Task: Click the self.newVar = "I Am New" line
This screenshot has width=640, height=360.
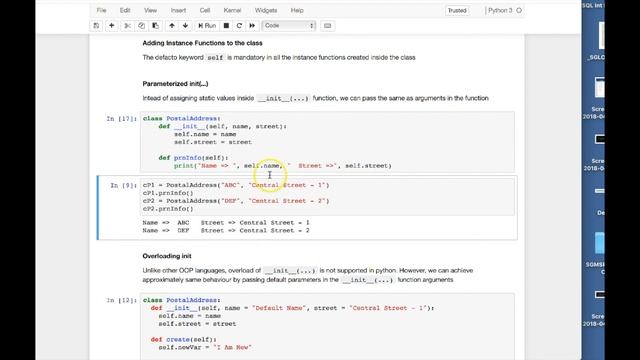Action: tap(205, 347)
